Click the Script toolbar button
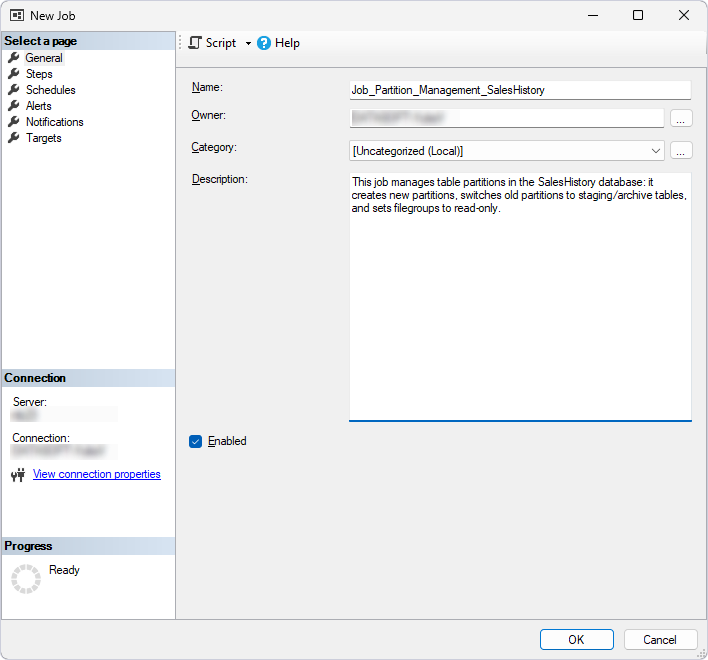This screenshot has height=660, width=708. (x=212, y=43)
